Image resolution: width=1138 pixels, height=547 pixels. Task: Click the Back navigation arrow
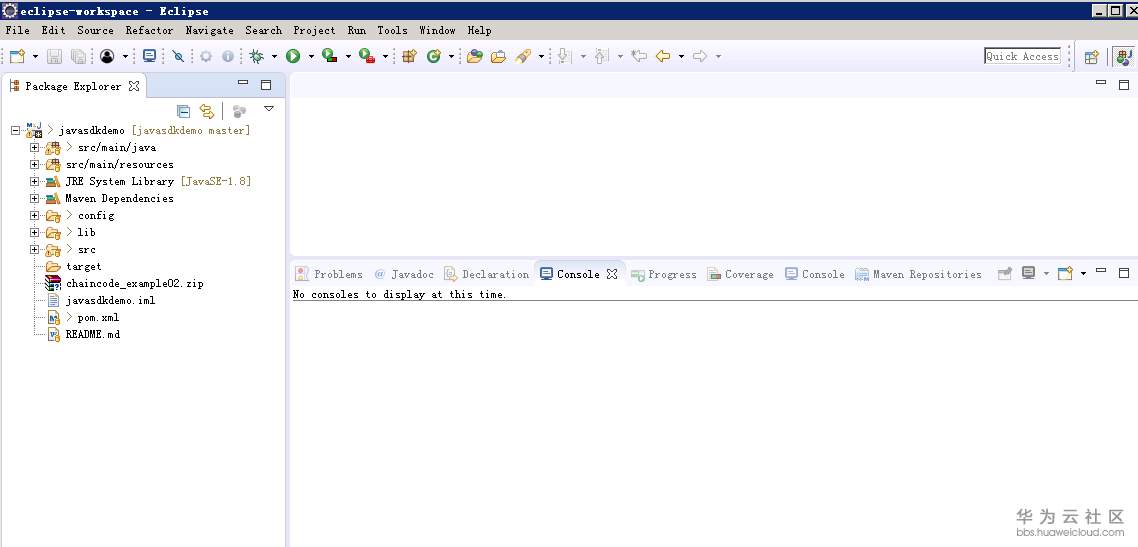tap(663, 56)
